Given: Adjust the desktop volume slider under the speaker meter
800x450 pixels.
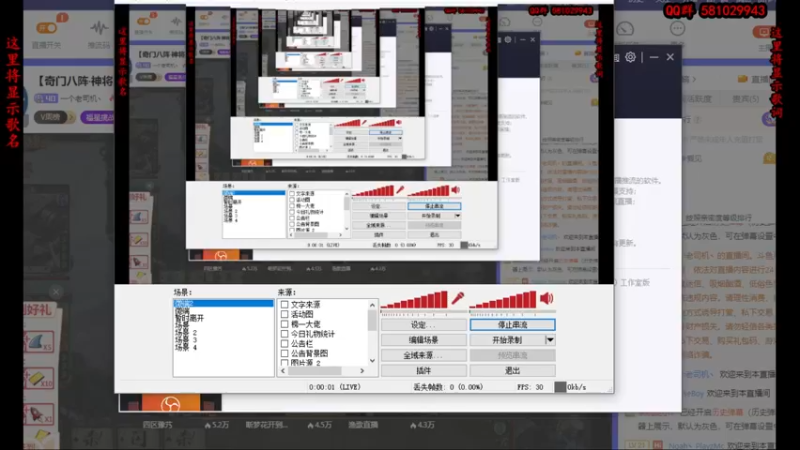Looking at the screenshot, I should pyautogui.click(x=512, y=313).
